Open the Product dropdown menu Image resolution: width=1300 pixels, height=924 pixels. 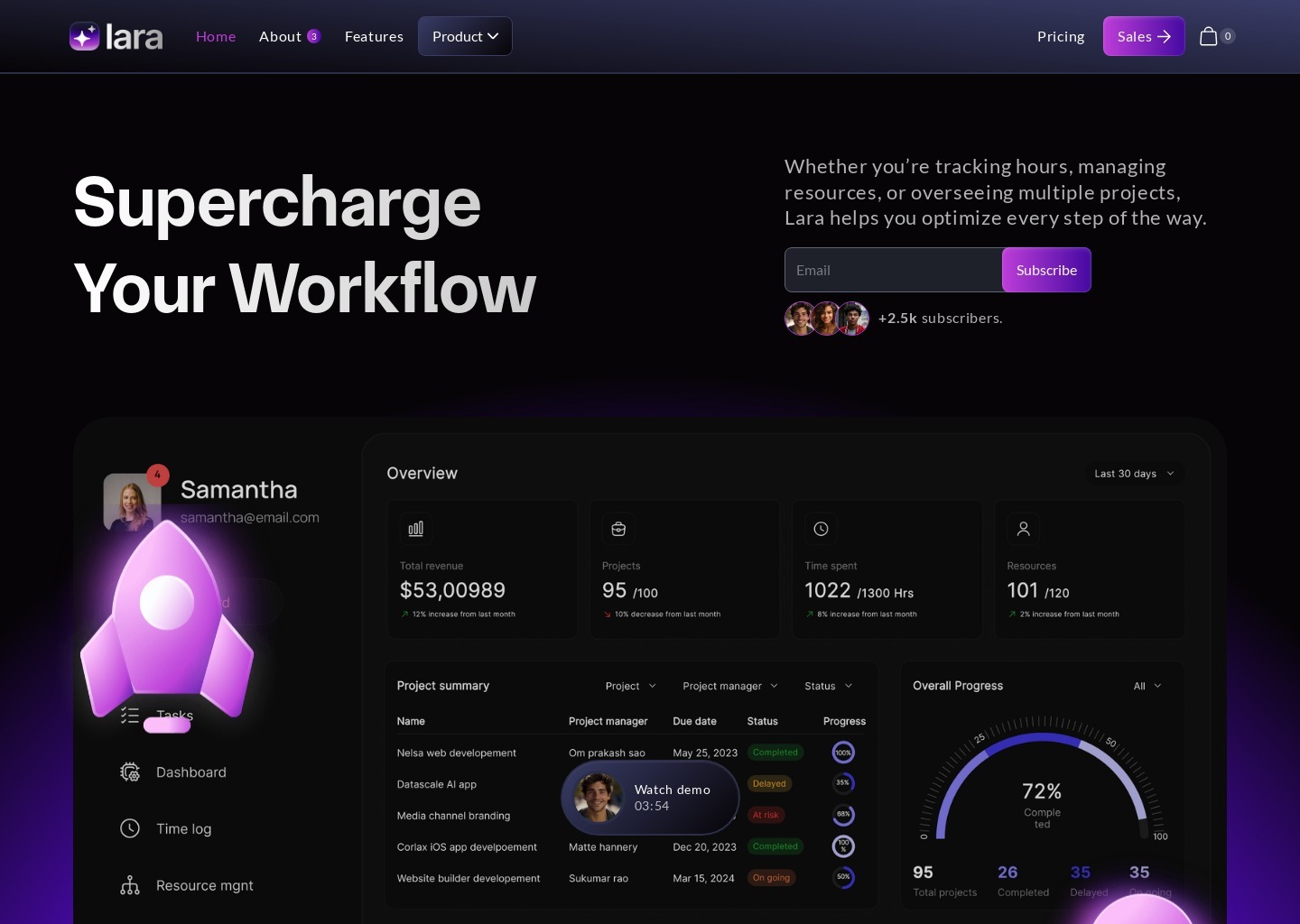click(465, 36)
